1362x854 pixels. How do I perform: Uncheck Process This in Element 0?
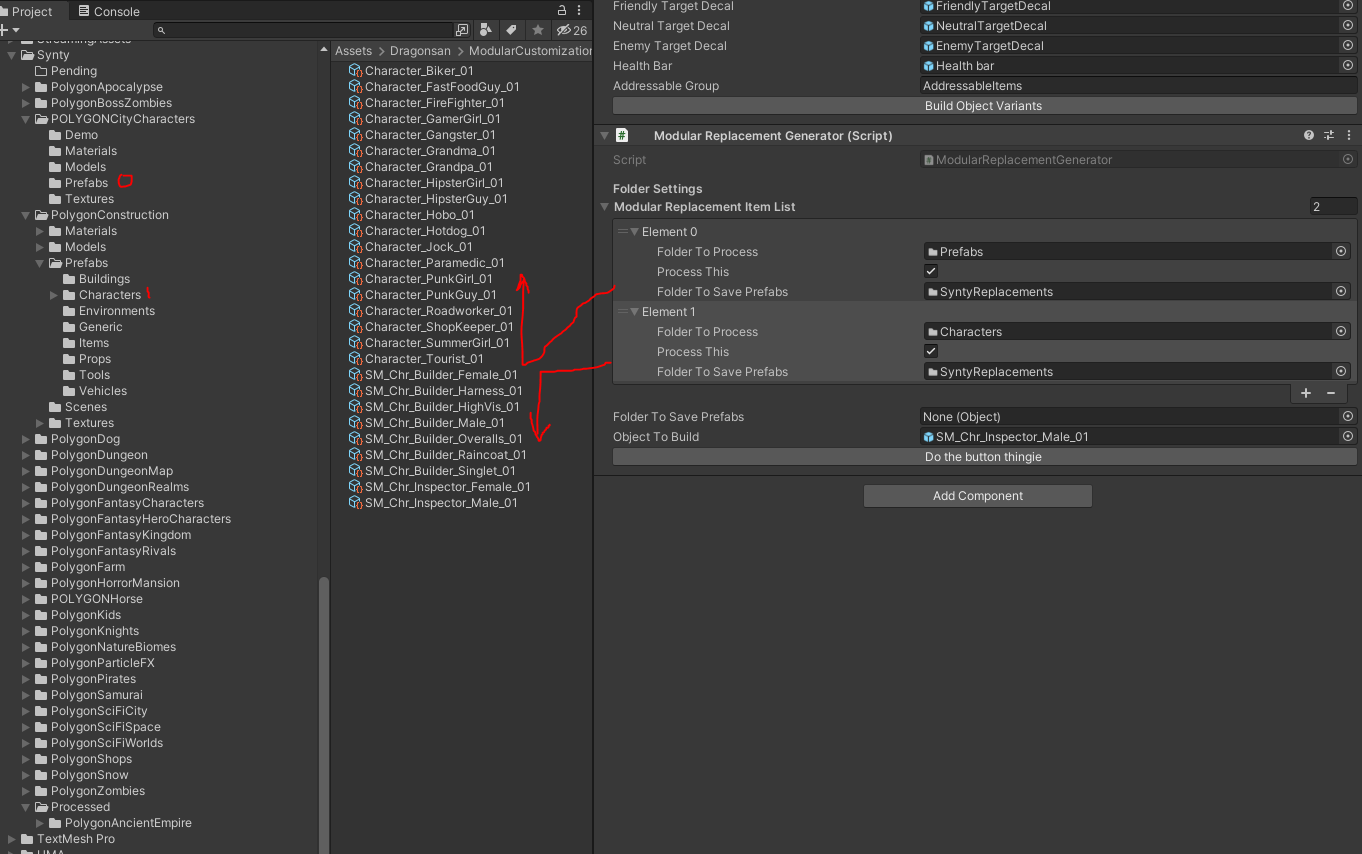coord(930,271)
